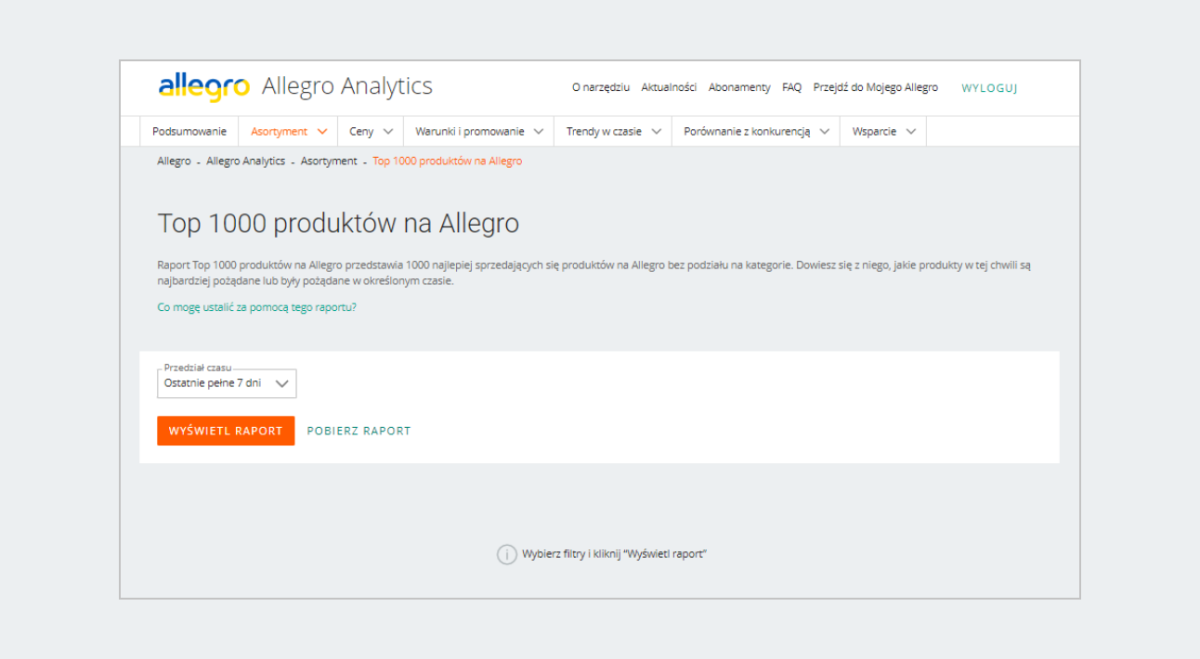Screen dimensions: 1200x659
Task: Open the Aktualności section
Action: tap(668, 87)
